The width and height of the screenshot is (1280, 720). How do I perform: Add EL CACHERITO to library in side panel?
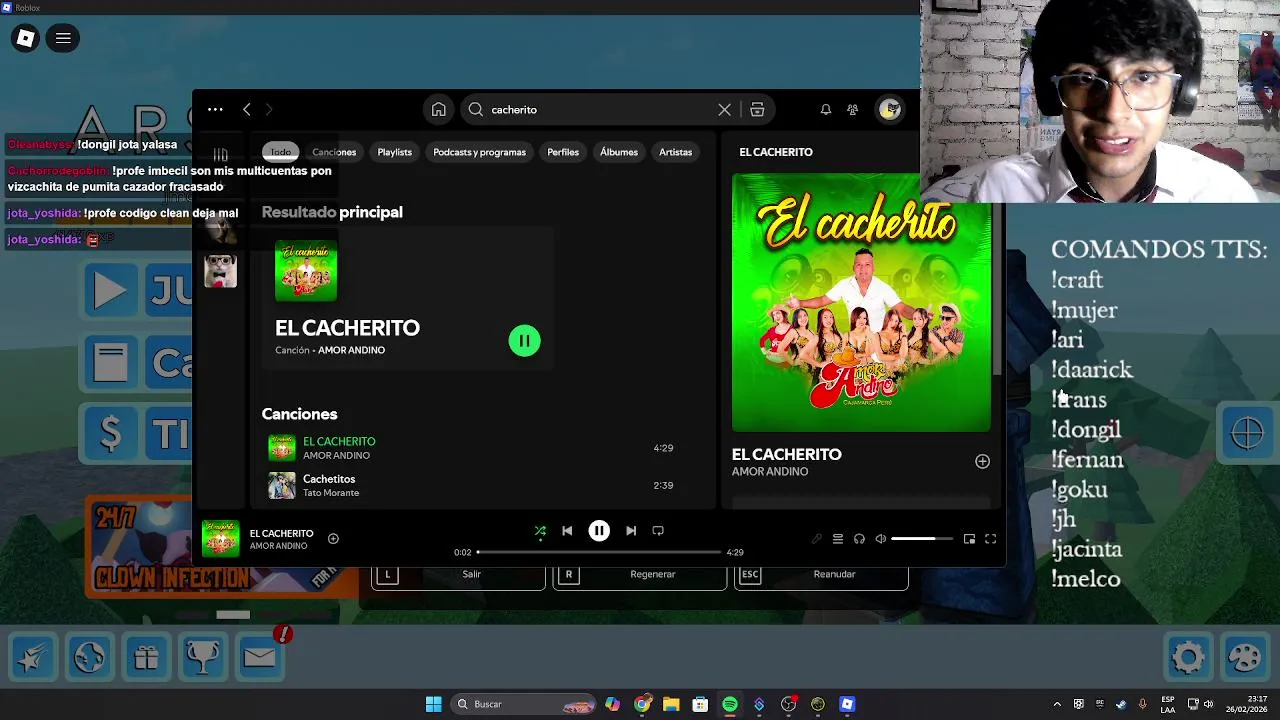pos(982,461)
